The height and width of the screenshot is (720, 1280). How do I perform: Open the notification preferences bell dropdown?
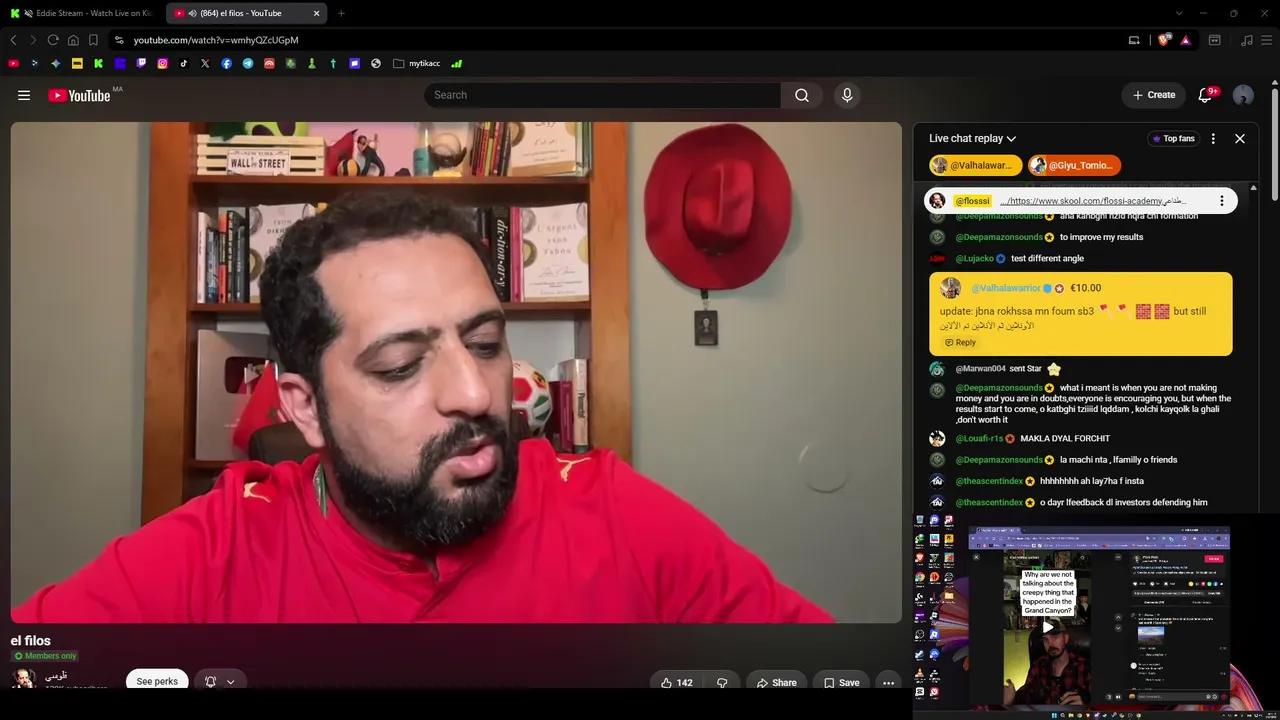click(x=219, y=682)
